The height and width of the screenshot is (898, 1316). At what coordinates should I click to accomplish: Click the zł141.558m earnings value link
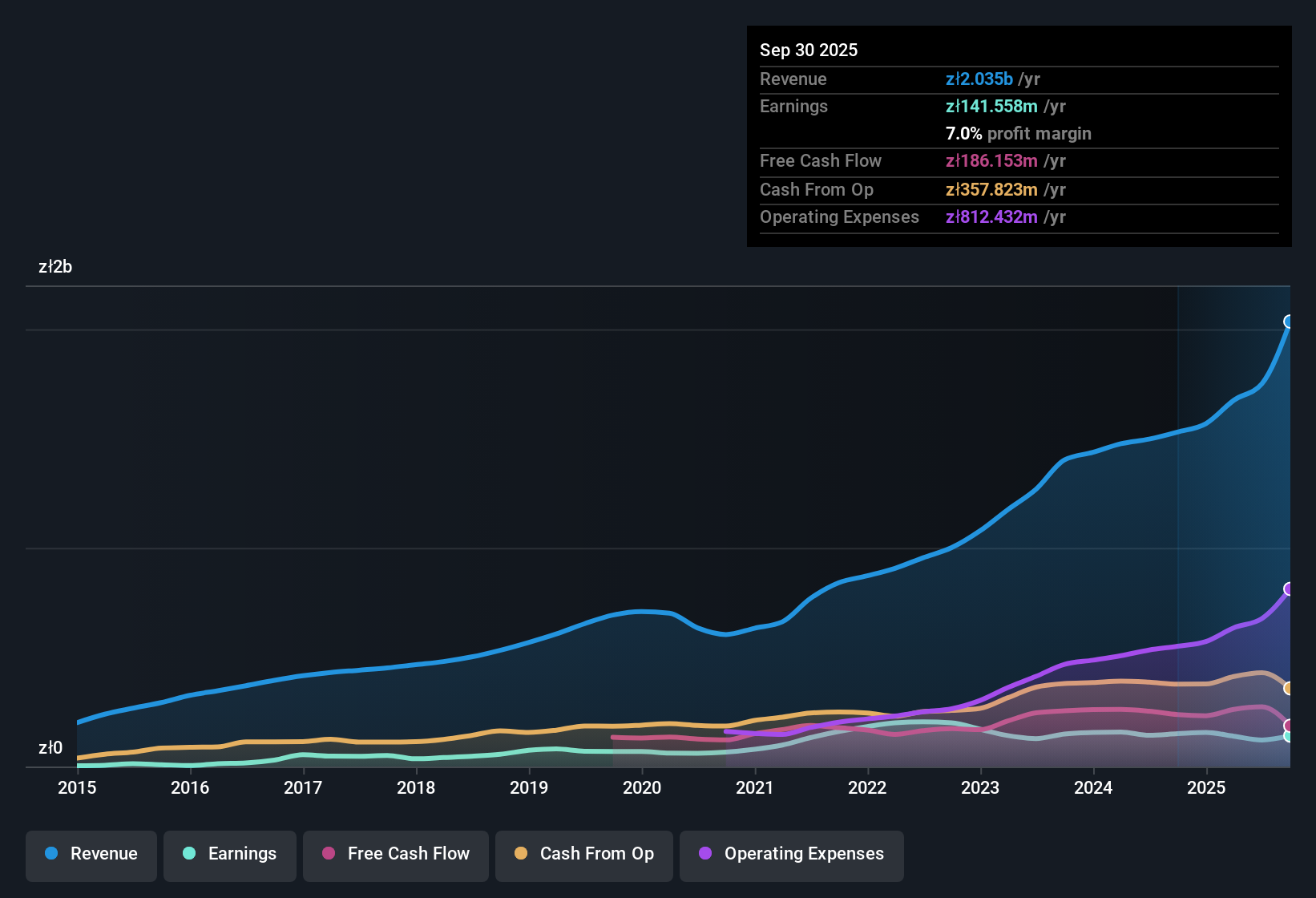pyautogui.click(x=991, y=106)
